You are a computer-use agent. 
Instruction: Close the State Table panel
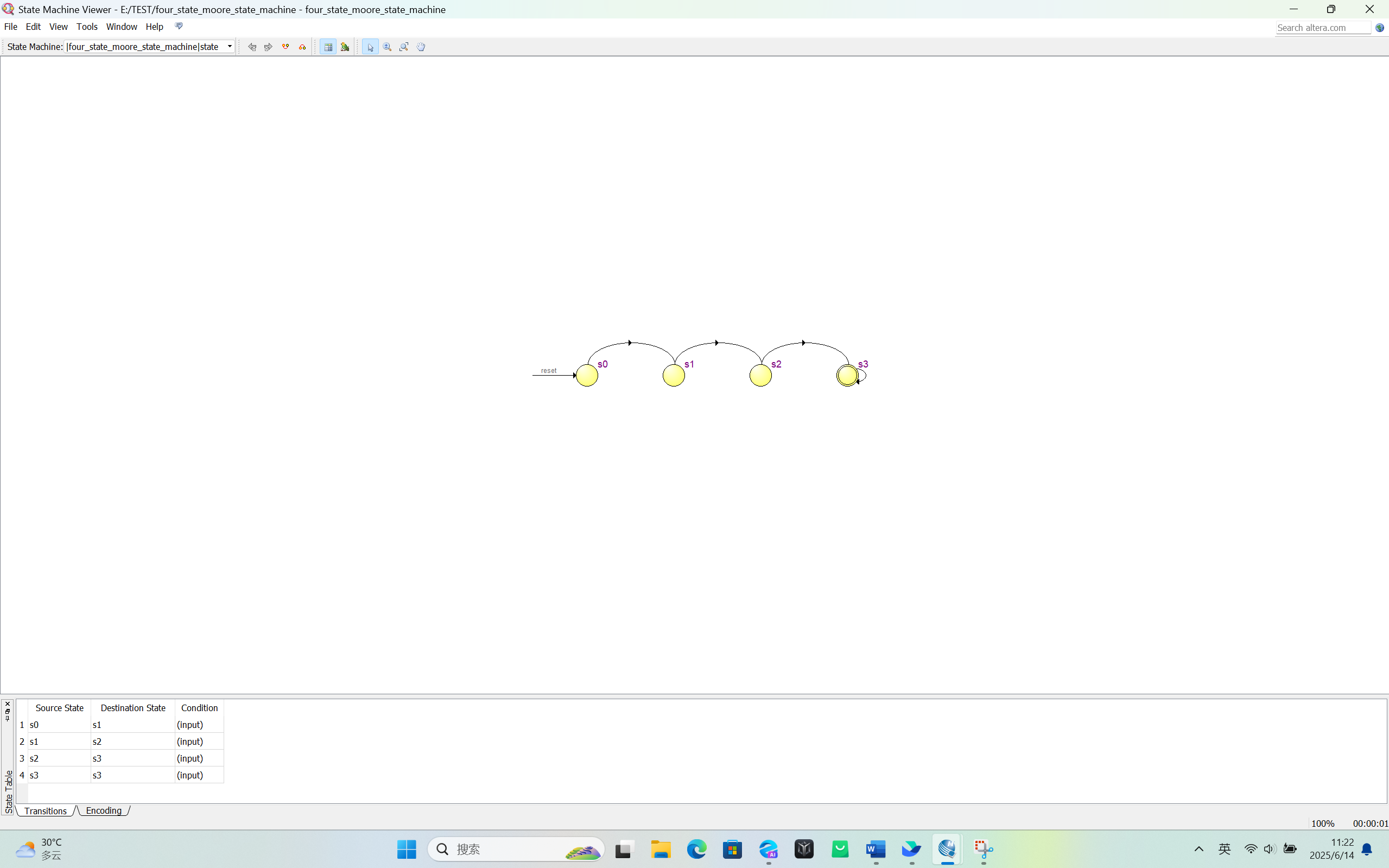coord(8,704)
